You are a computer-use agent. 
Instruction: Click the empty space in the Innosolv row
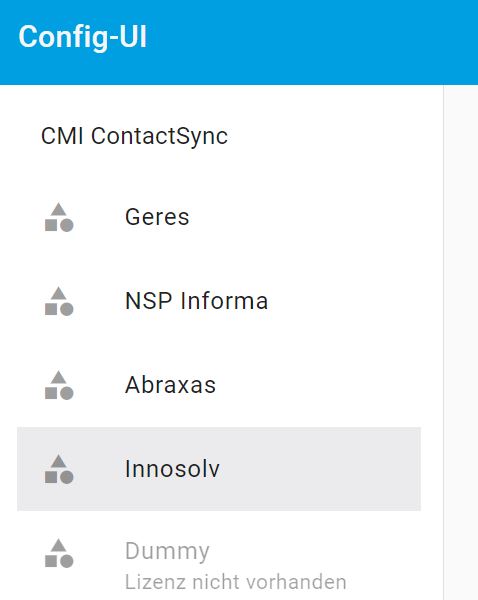[320, 469]
